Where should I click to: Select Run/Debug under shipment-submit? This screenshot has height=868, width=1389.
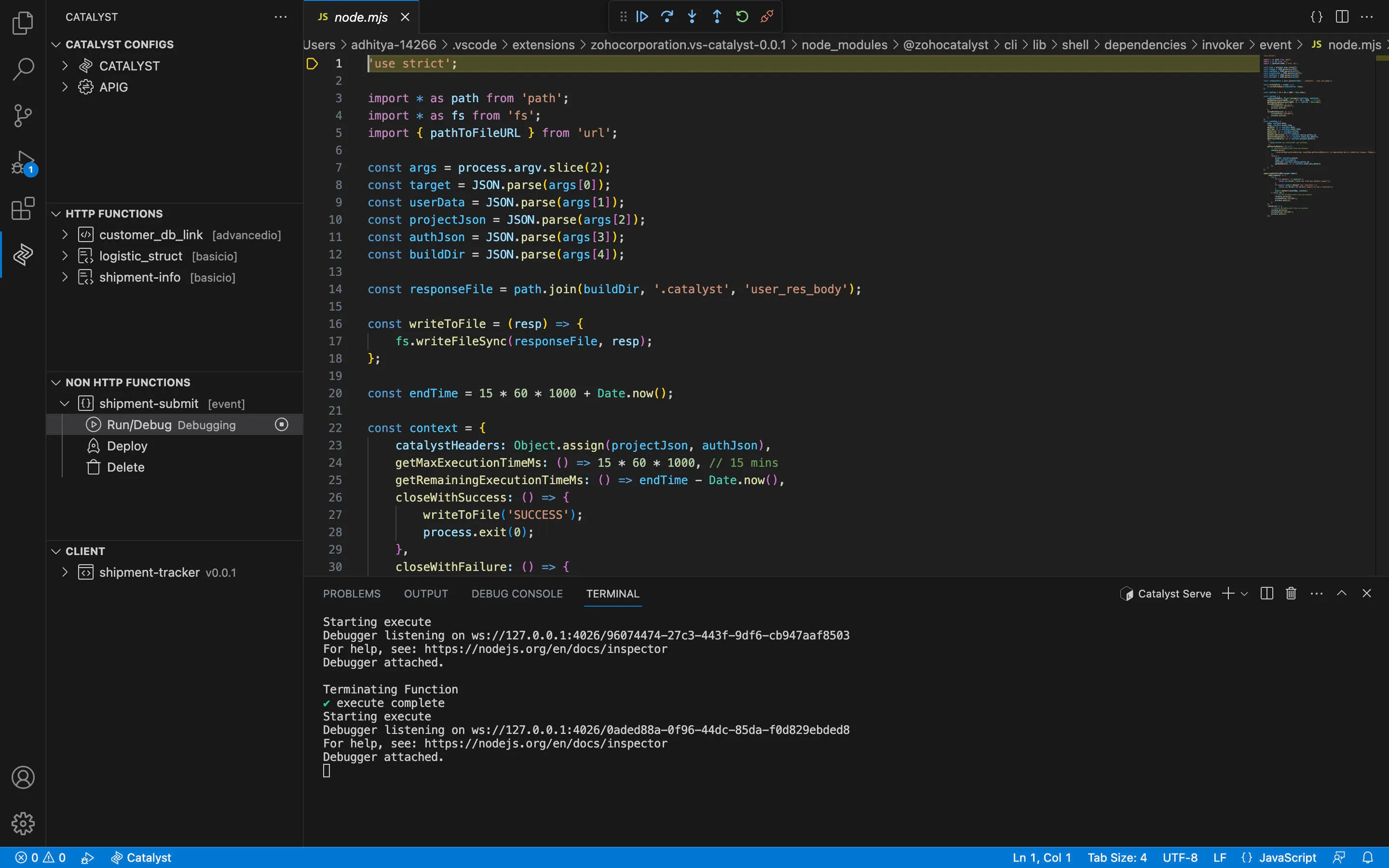click(175, 424)
